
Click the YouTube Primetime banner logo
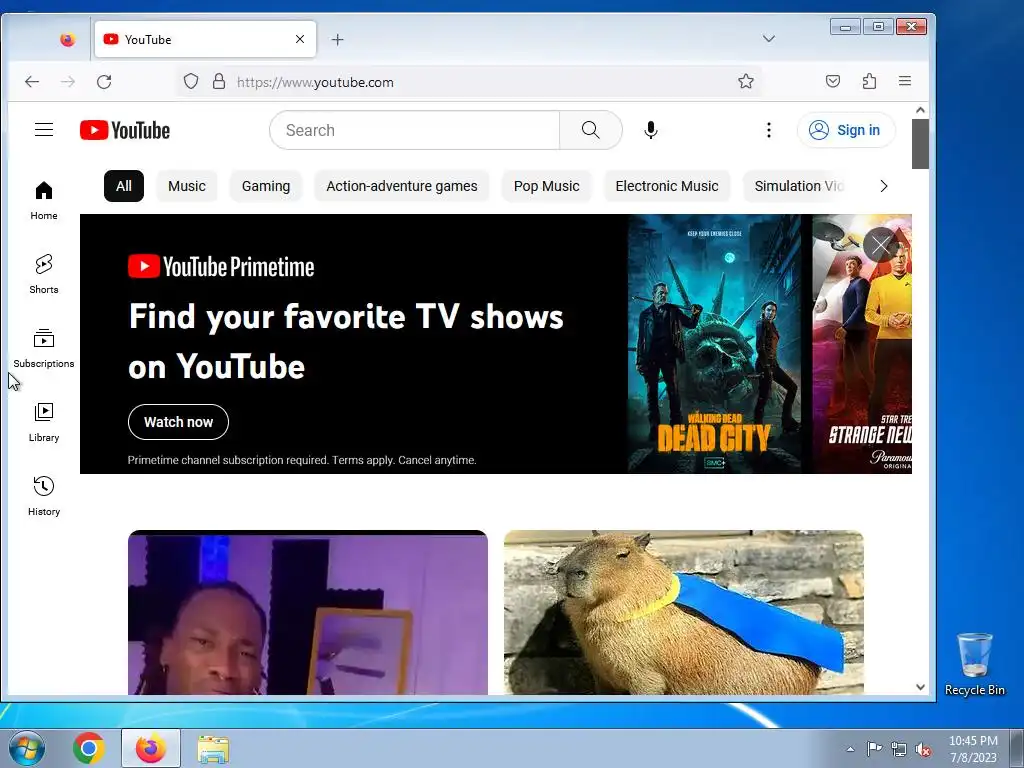click(x=221, y=266)
